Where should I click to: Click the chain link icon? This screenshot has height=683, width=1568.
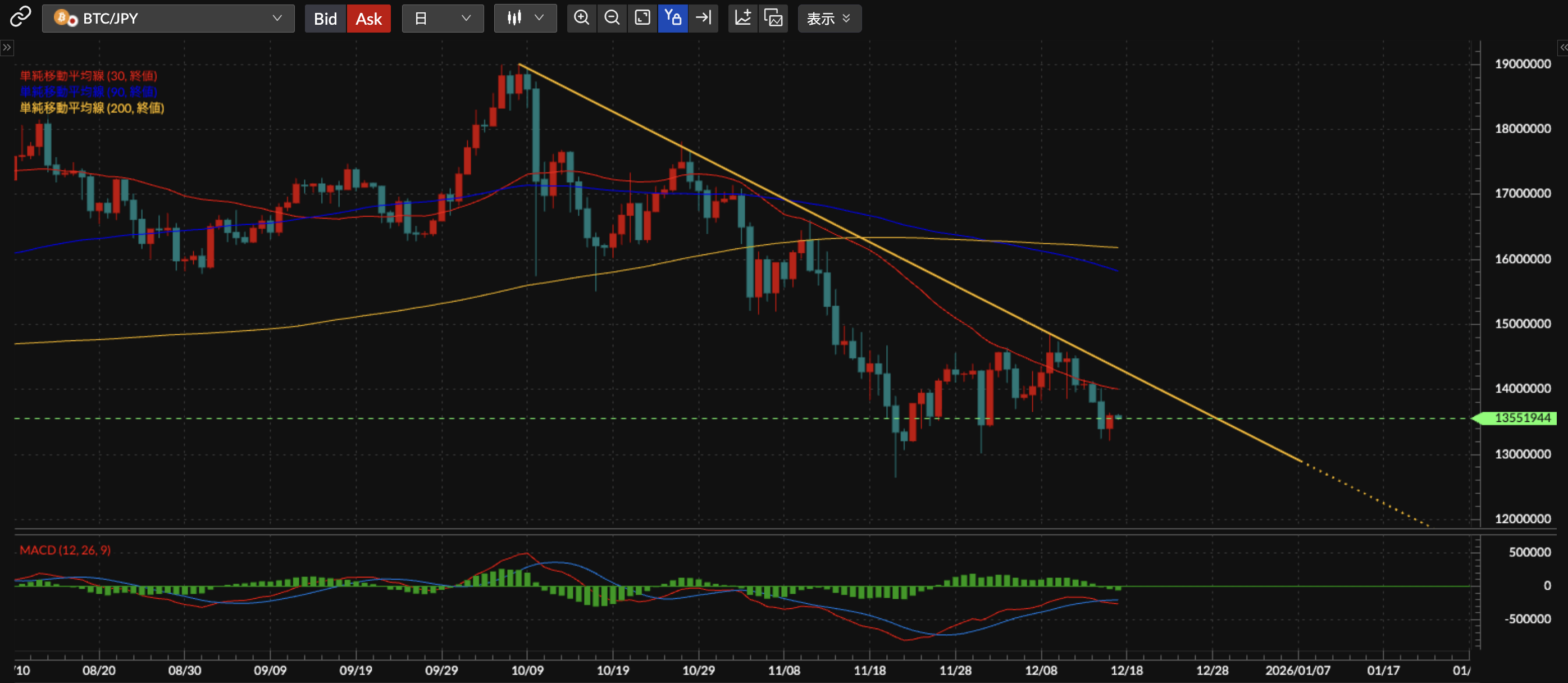[20, 17]
